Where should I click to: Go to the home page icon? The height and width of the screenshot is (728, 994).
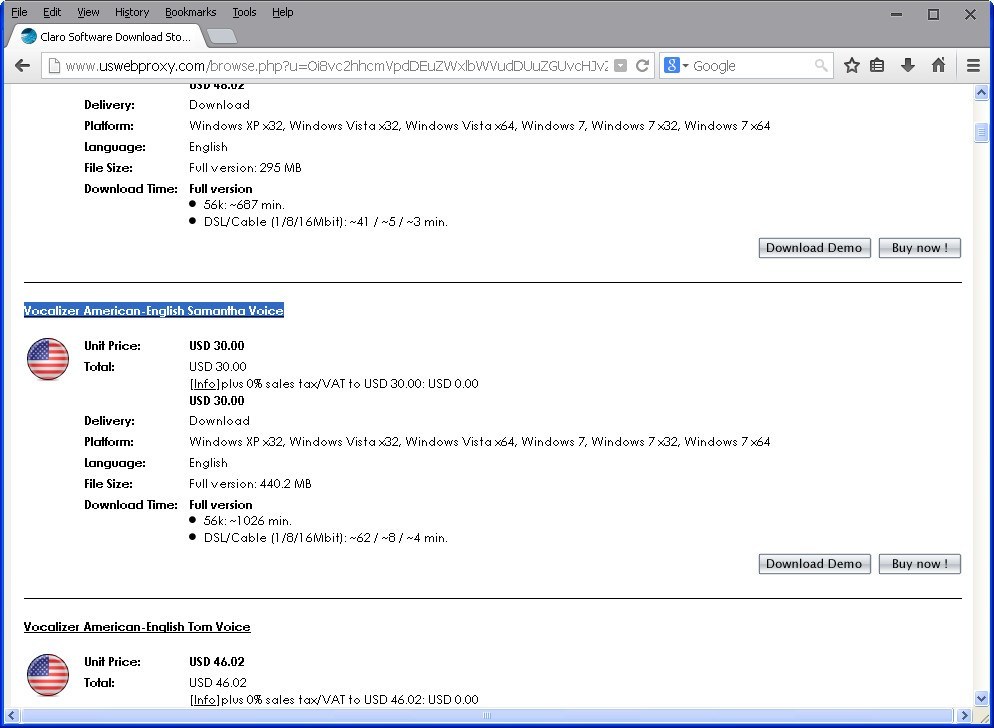[939, 65]
